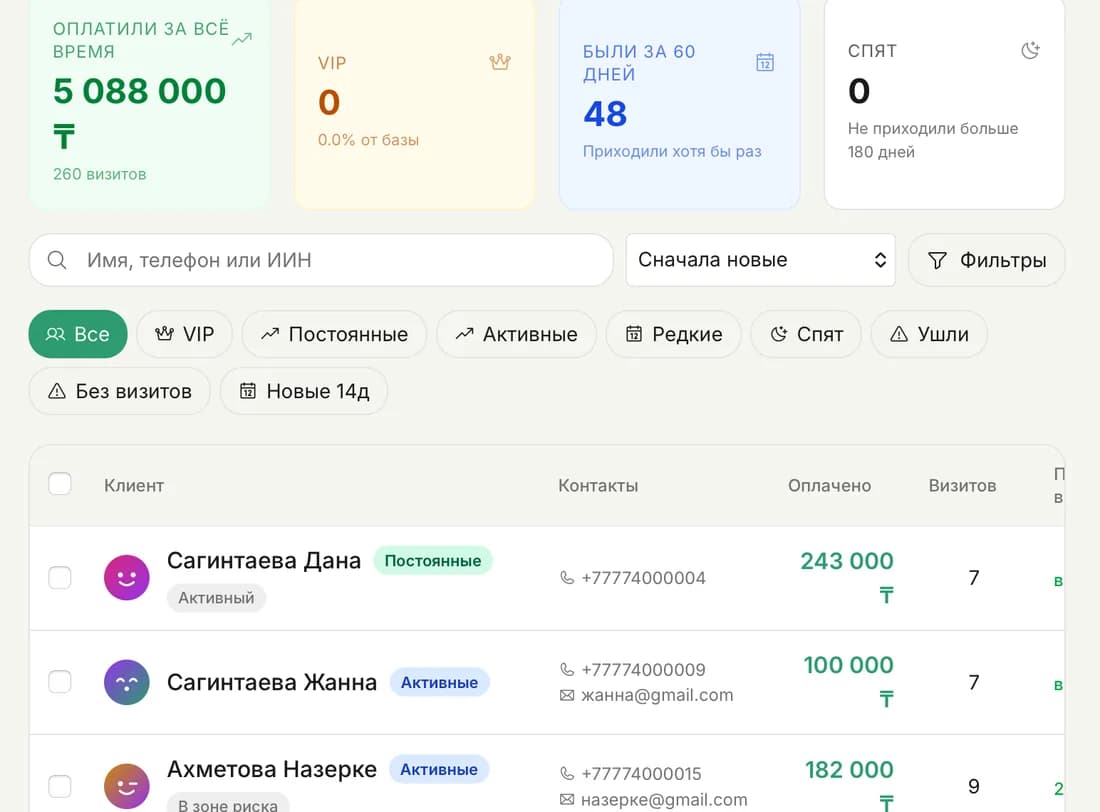Tick the checkbox for Сагинтаева Дана
1100x812 pixels.
coord(60,578)
